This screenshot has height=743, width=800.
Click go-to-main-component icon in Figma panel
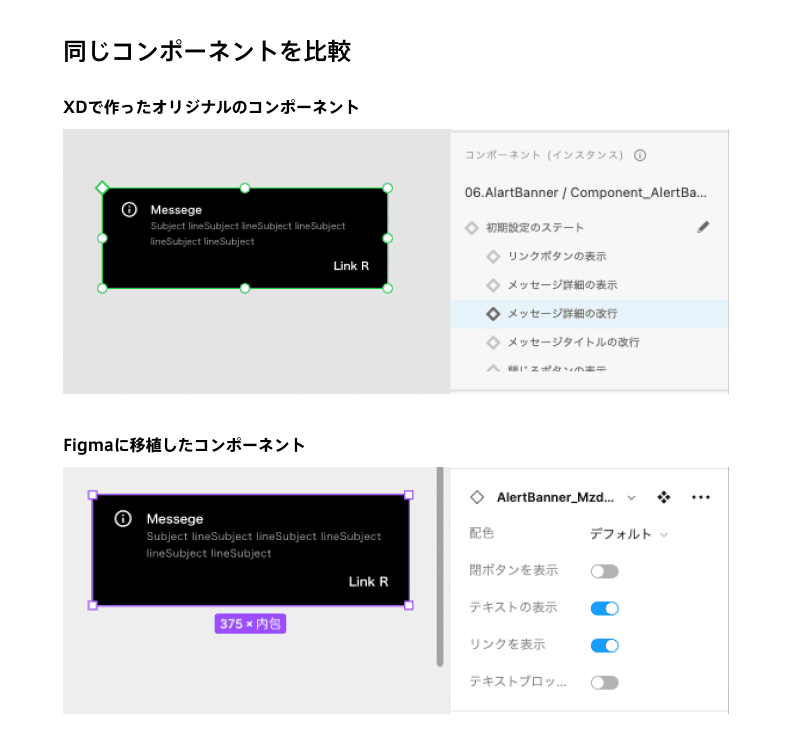coord(664,497)
